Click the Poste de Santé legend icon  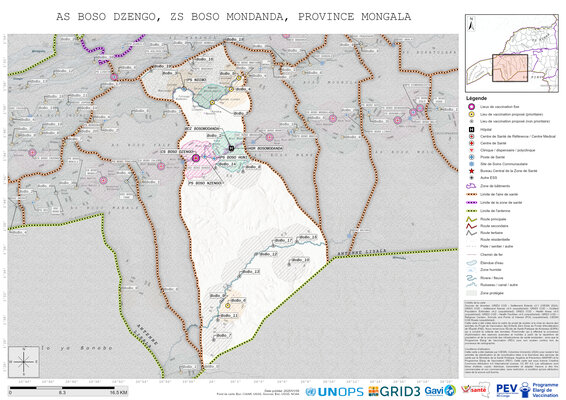(471, 157)
